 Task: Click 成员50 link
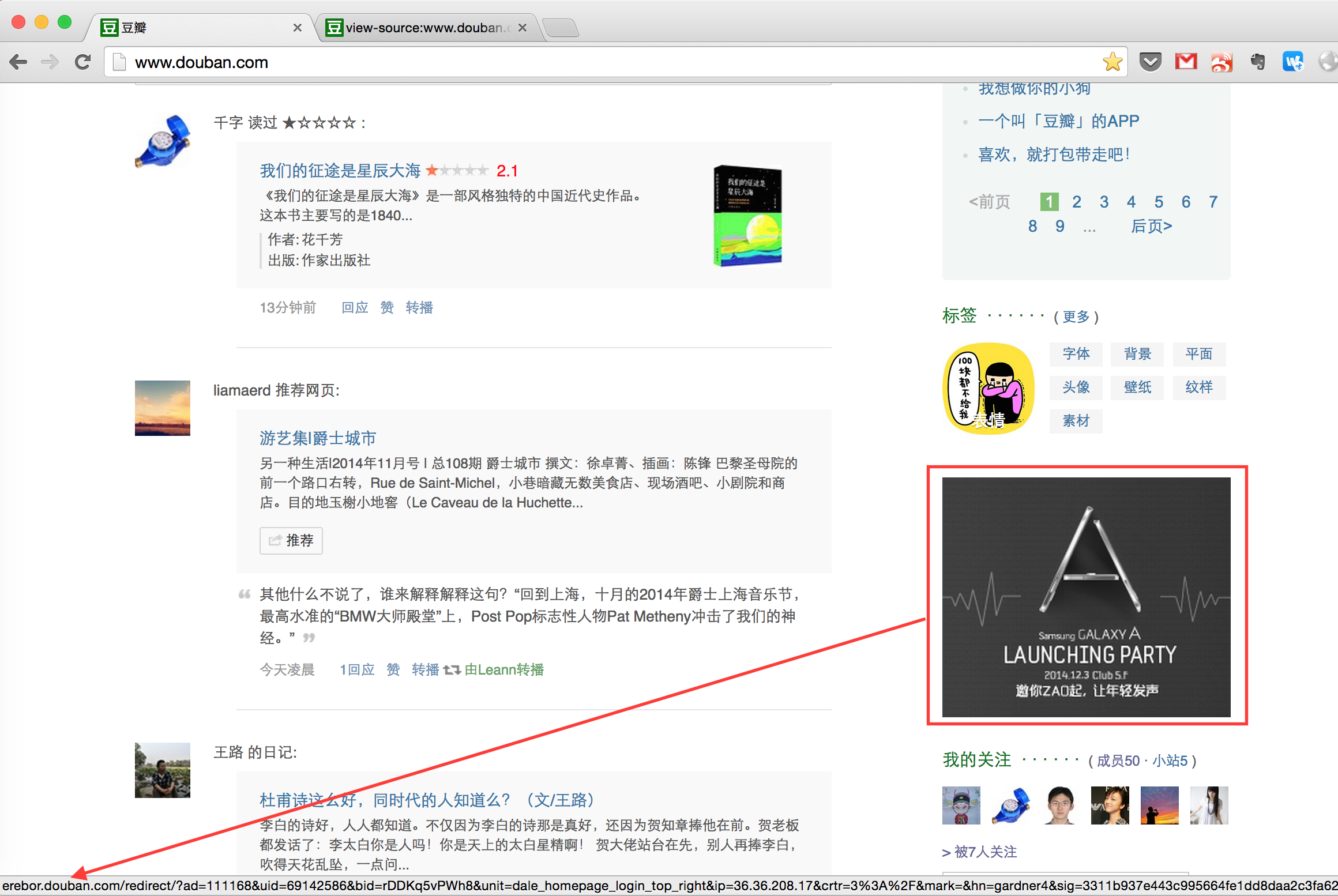(x=1118, y=761)
